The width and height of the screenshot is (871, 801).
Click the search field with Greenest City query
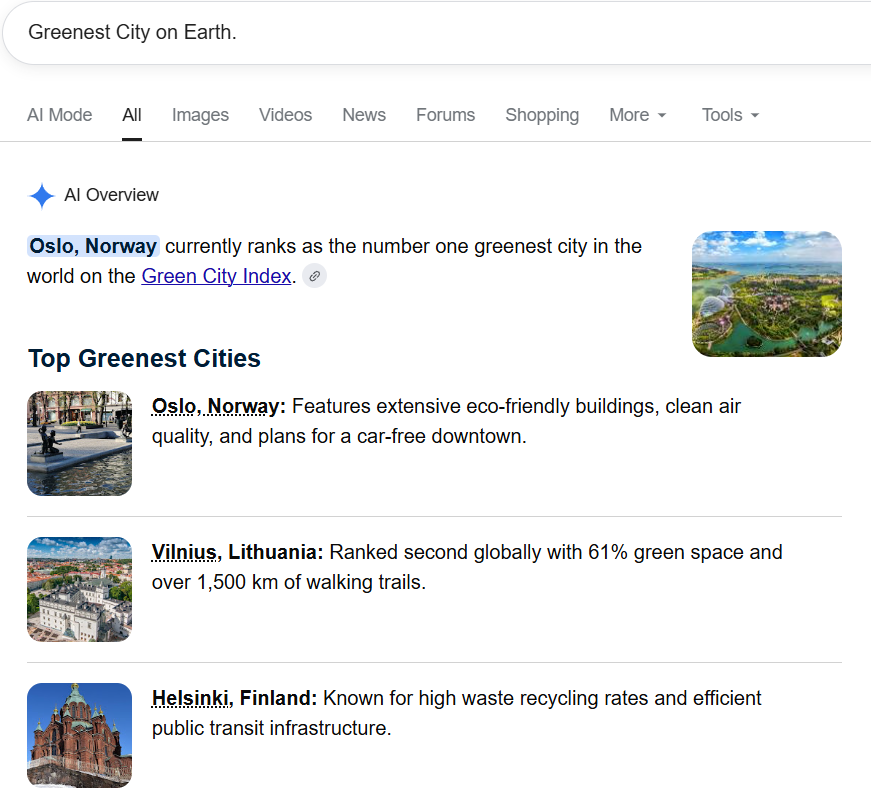click(x=436, y=33)
